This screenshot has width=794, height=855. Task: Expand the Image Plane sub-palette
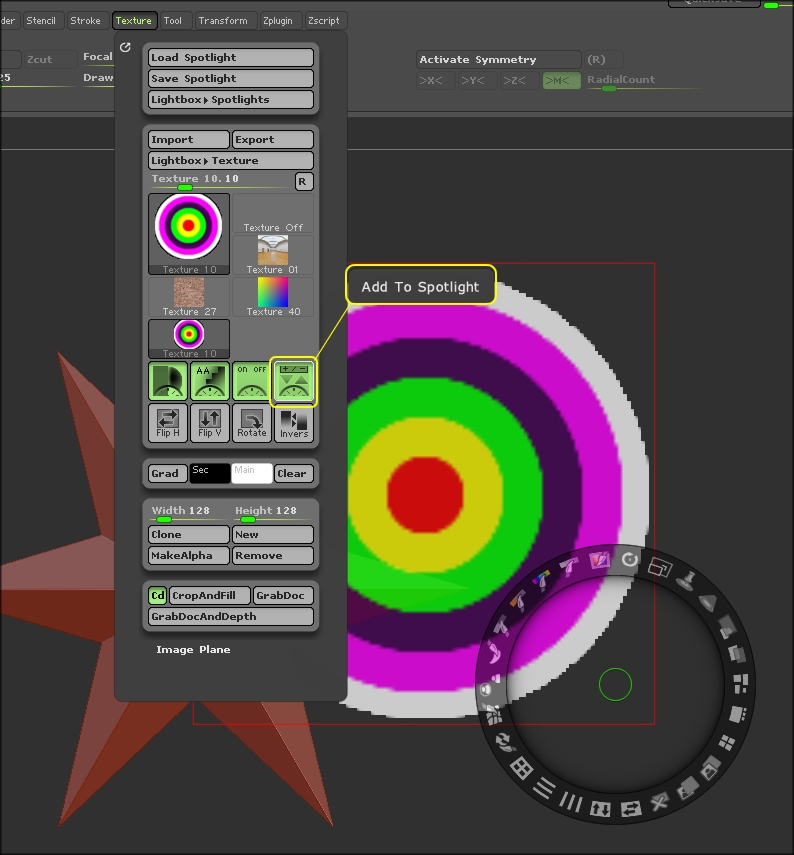pyautogui.click(x=193, y=649)
